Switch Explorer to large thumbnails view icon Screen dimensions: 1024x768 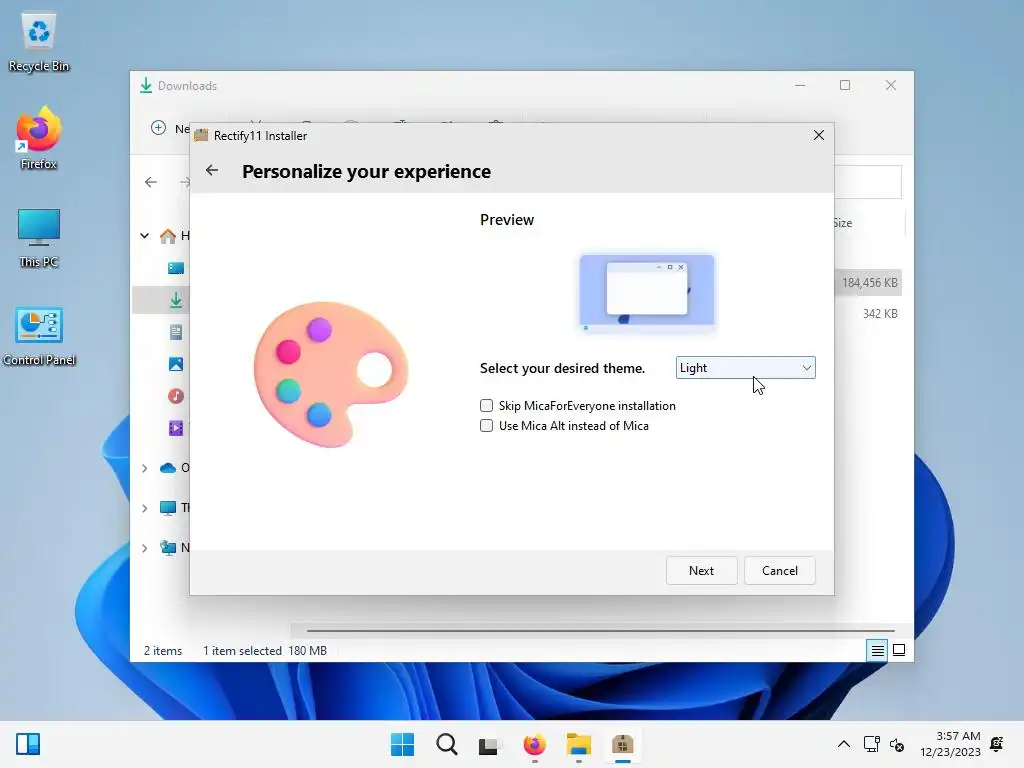899,650
